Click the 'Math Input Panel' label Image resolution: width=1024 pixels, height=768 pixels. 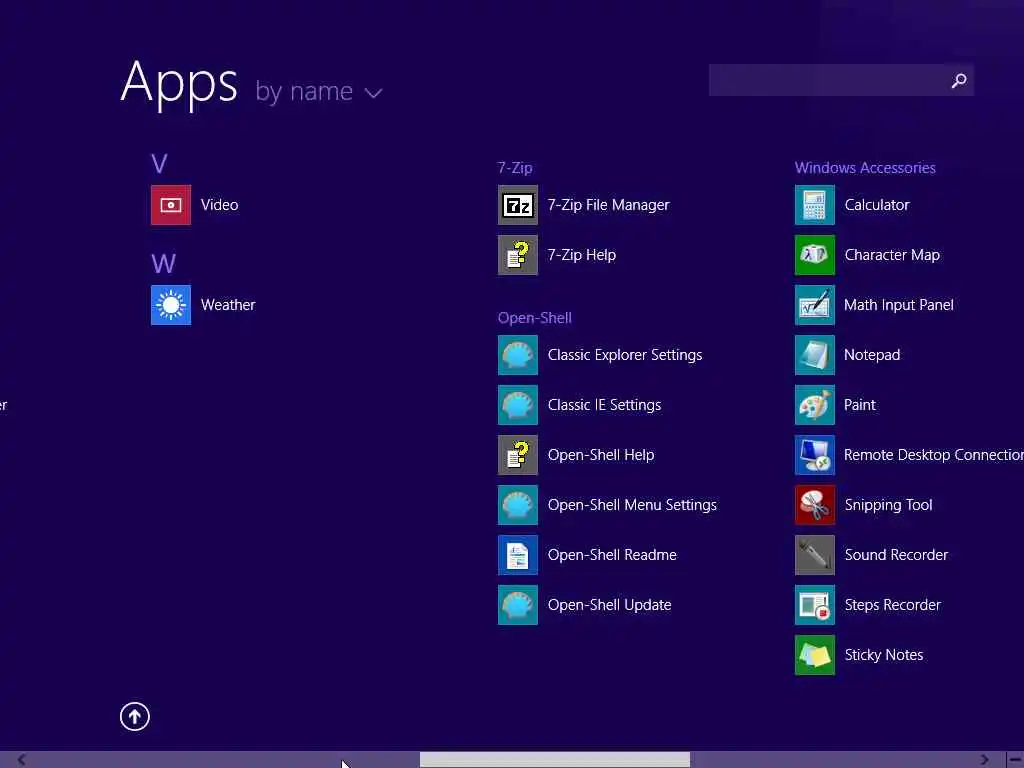point(899,305)
